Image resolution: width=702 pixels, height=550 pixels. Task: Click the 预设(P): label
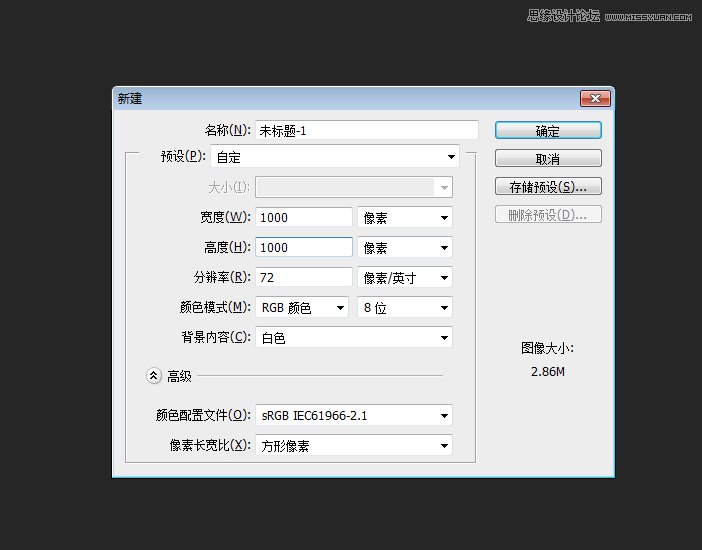[183, 156]
